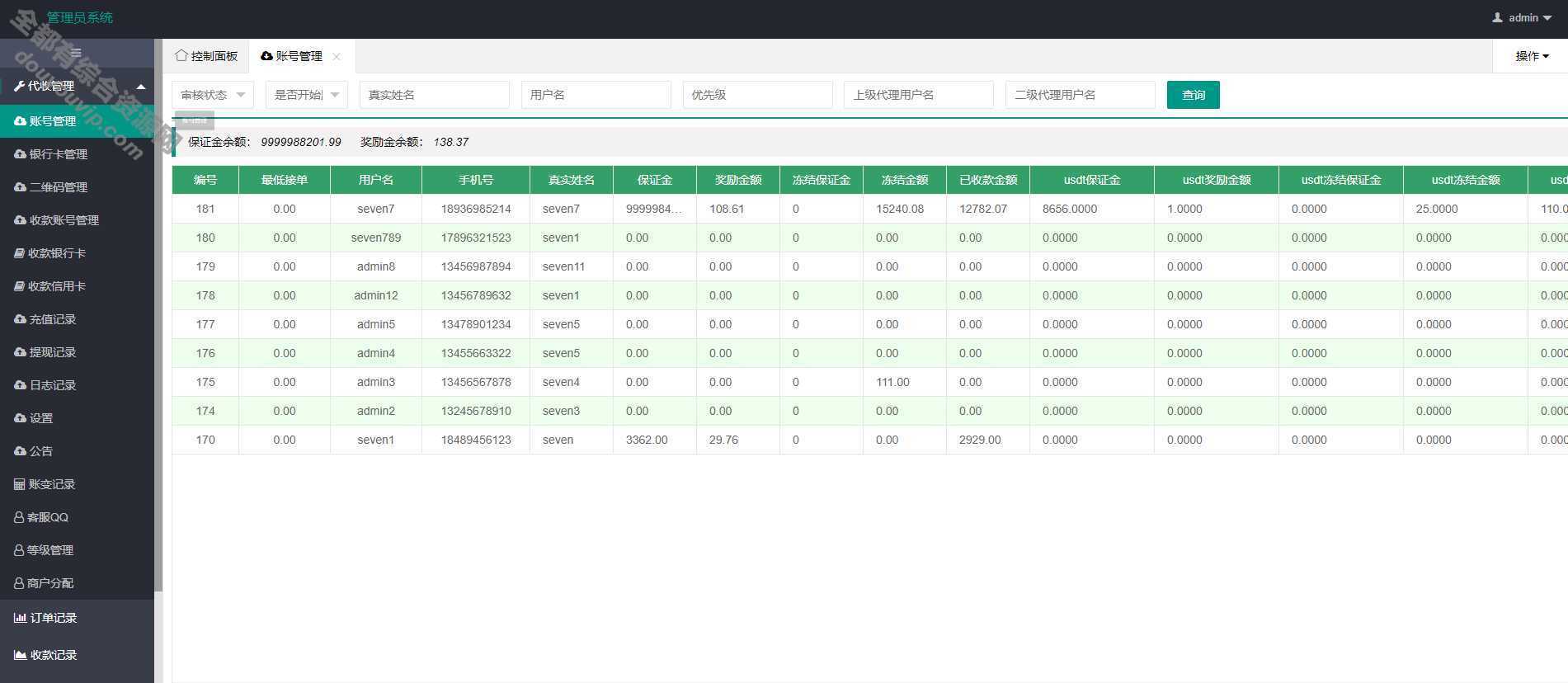Viewport: 1568px width, 683px height.
Task: Click the 冻结保证金 column header
Action: tap(822, 180)
